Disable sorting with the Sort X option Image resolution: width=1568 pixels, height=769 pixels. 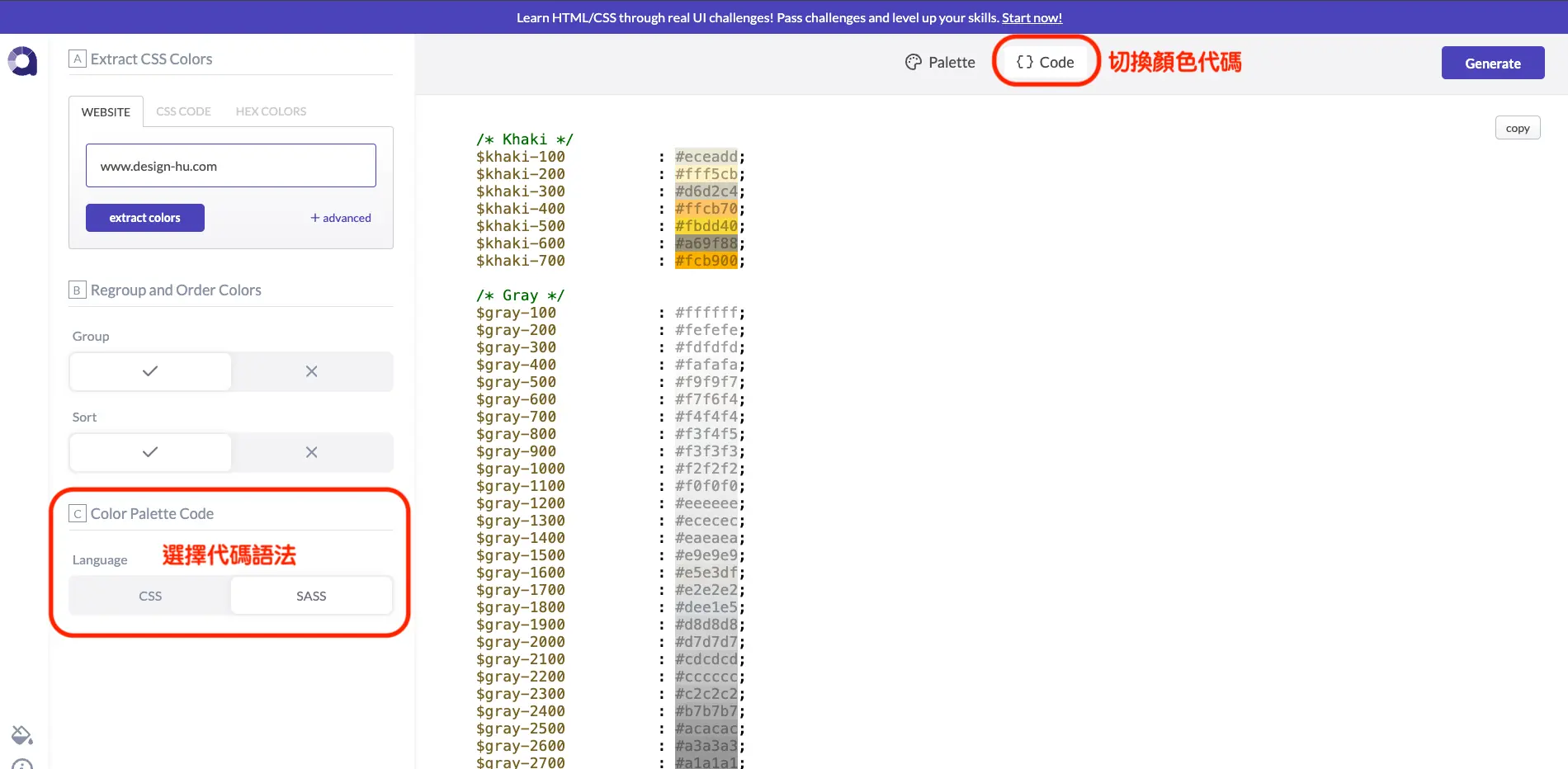pyautogui.click(x=311, y=452)
